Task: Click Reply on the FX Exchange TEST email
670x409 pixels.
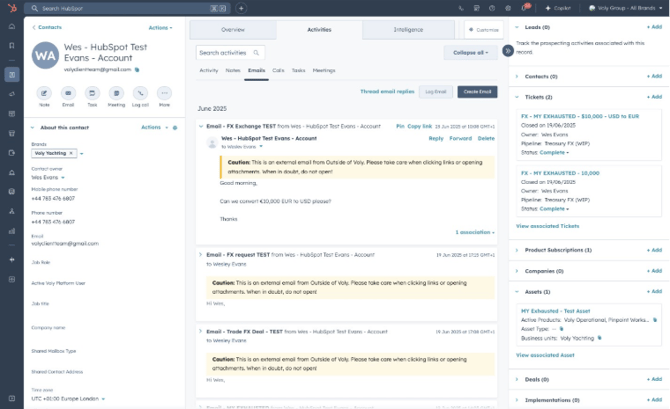Action: coord(436,138)
